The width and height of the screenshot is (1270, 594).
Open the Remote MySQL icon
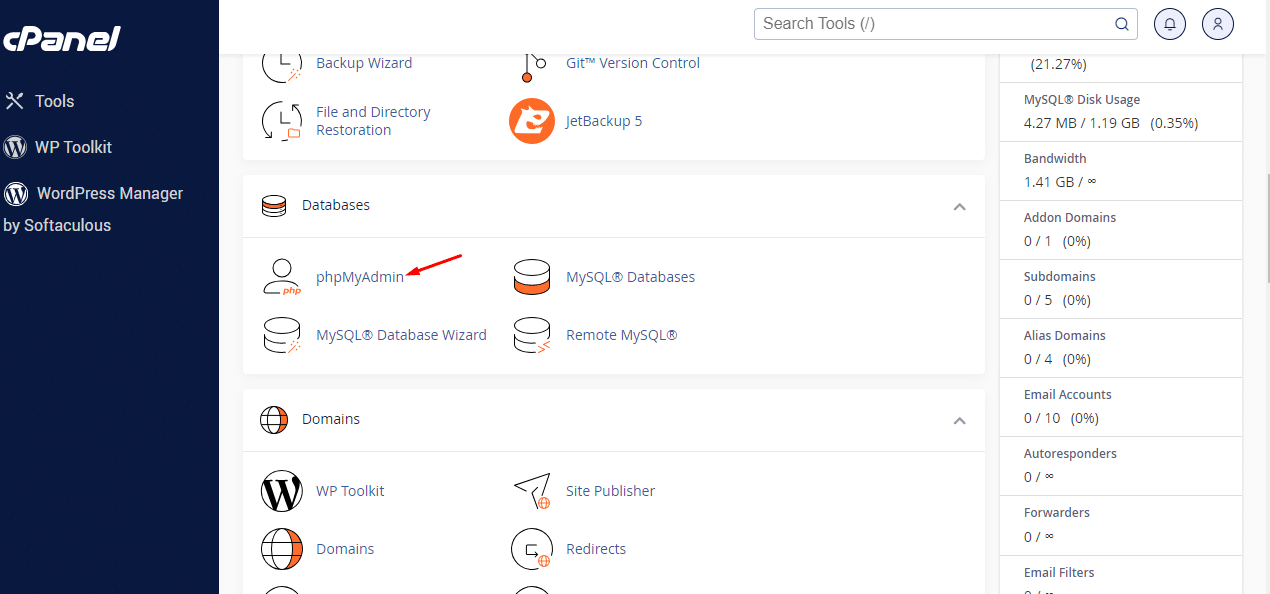point(532,335)
